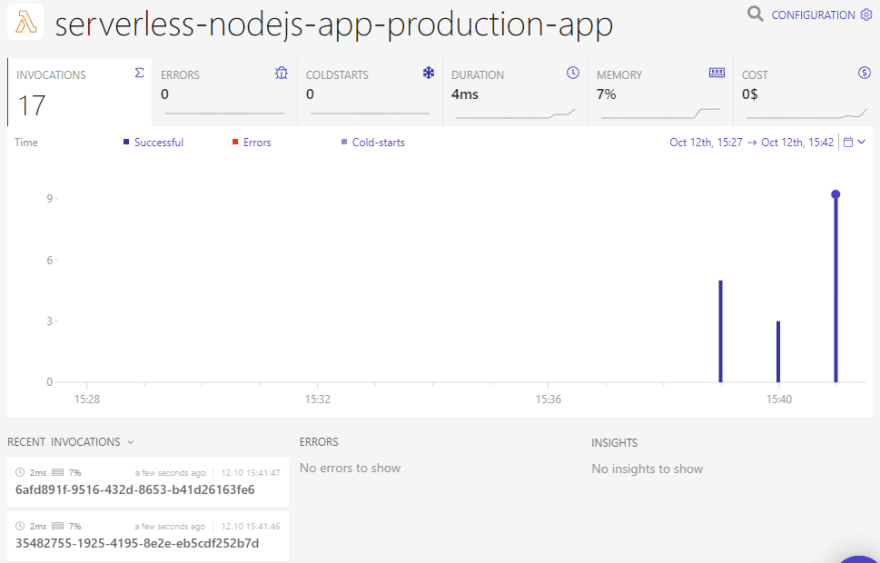
Task: Click the 'No insights to show' text
Action: (647, 469)
